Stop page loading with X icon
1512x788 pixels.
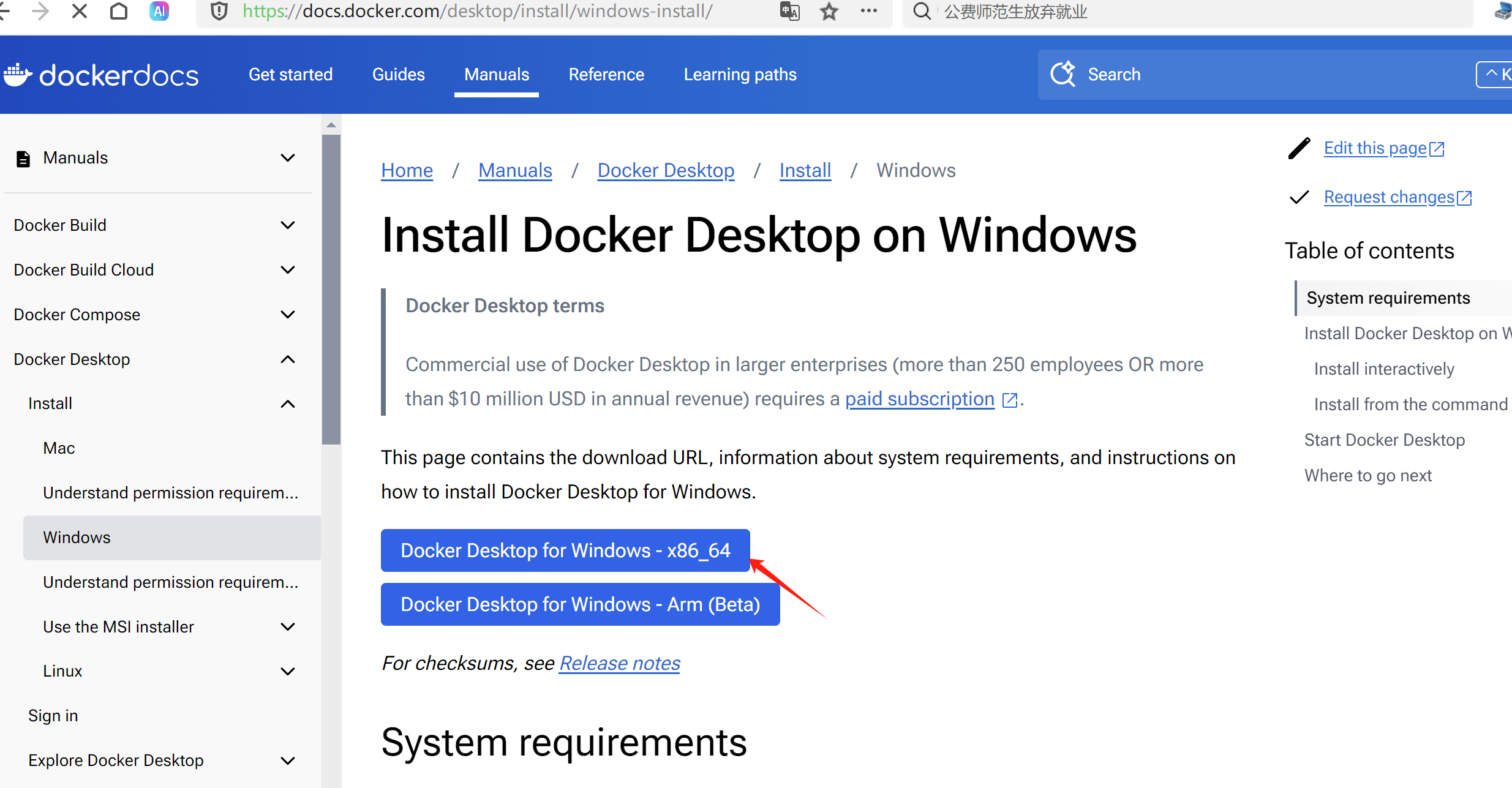(80, 11)
